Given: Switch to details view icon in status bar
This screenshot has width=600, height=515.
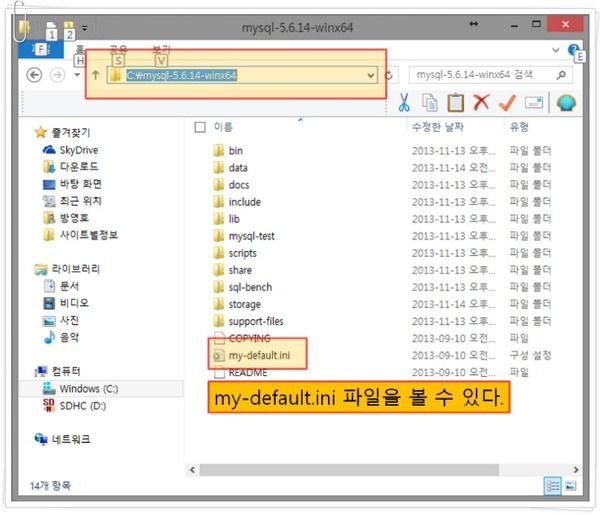Looking at the screenshot, I should (552, 486).
